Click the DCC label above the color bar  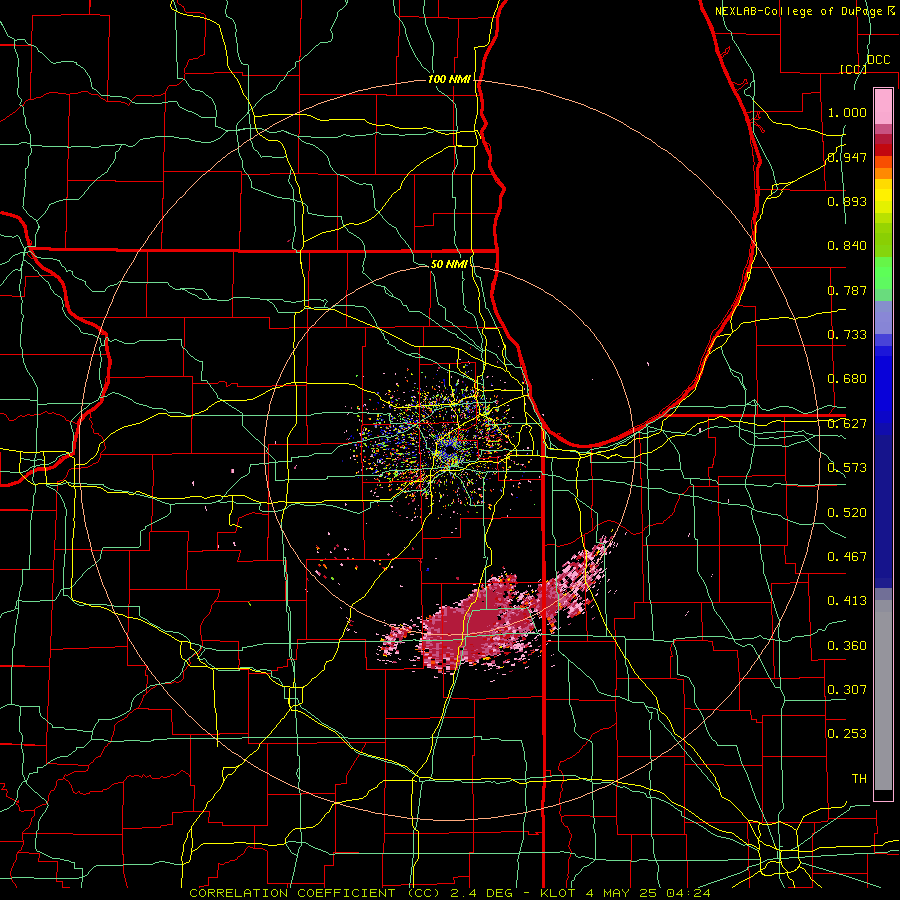tap(878, 60)
